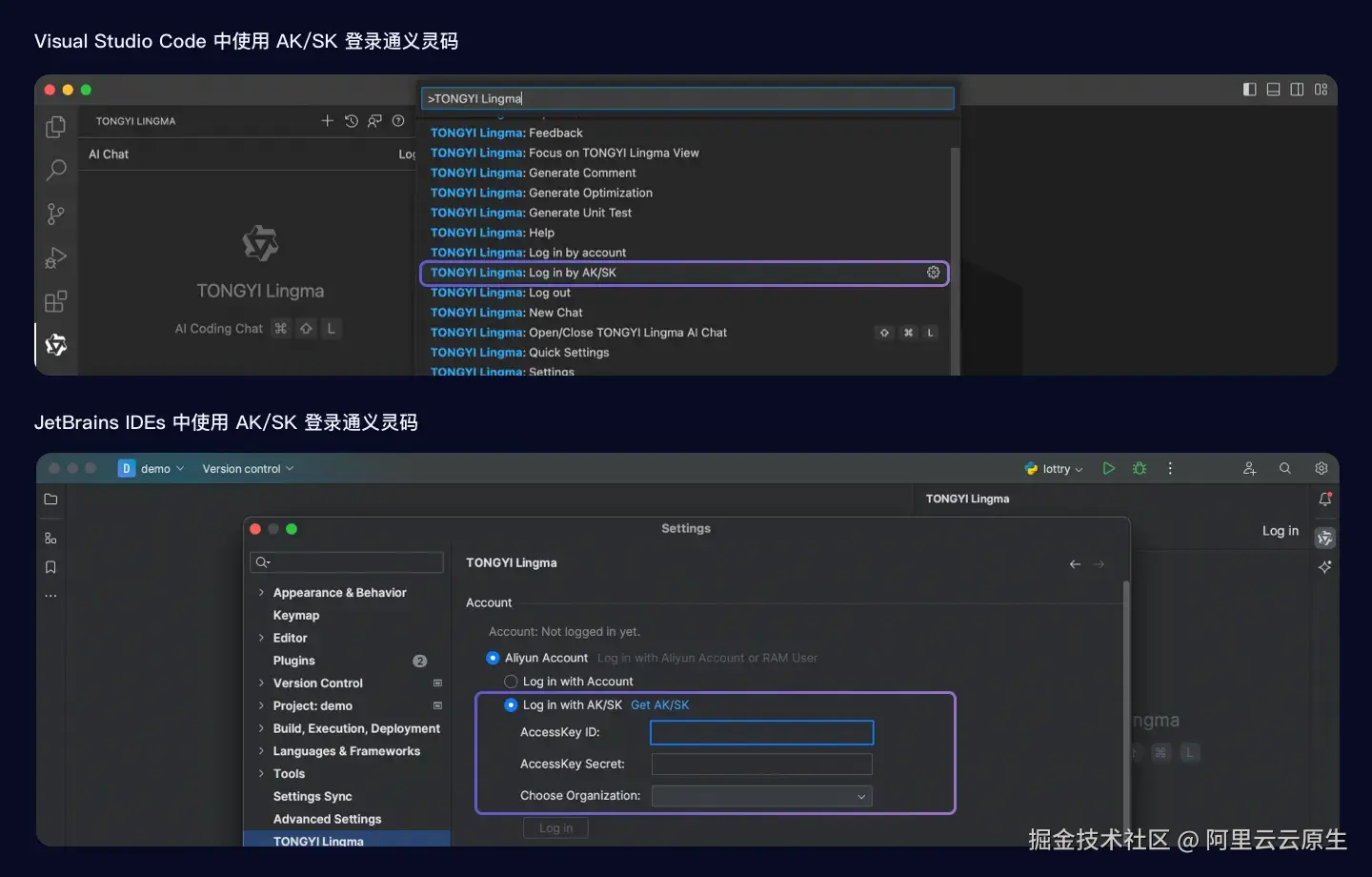Screen dimensions: 1372x877
Task: Select Keymap in Settings tree
Action: pos(296,616)
